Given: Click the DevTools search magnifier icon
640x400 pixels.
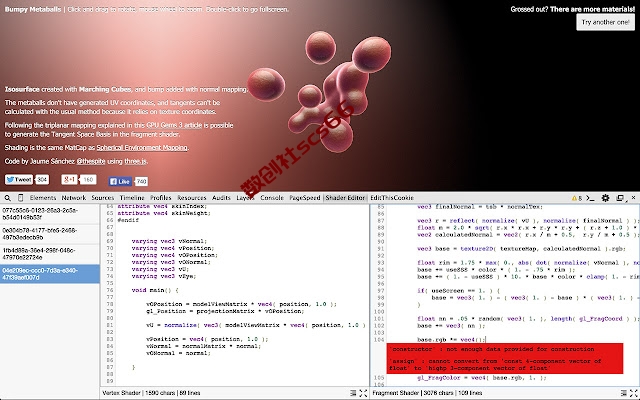Looking at the screenshot, I should [8, 198].
